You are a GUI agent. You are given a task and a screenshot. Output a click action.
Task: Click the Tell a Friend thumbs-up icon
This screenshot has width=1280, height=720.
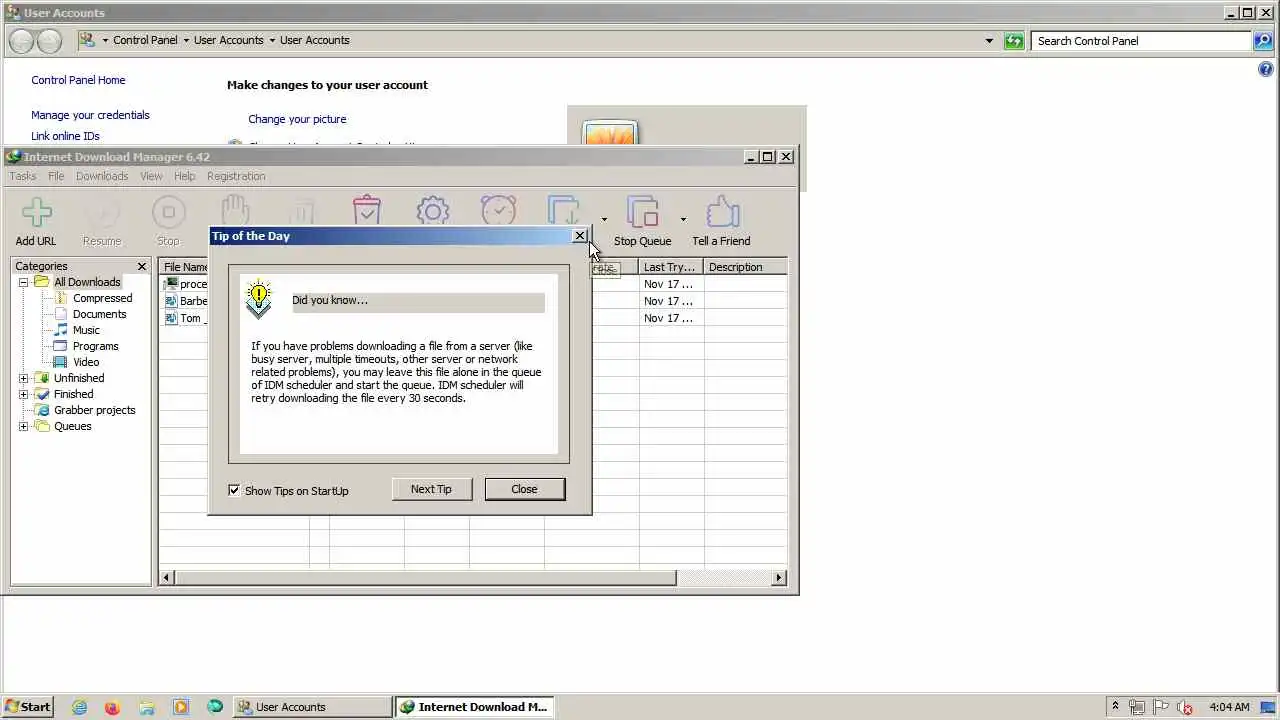point(722,213)
